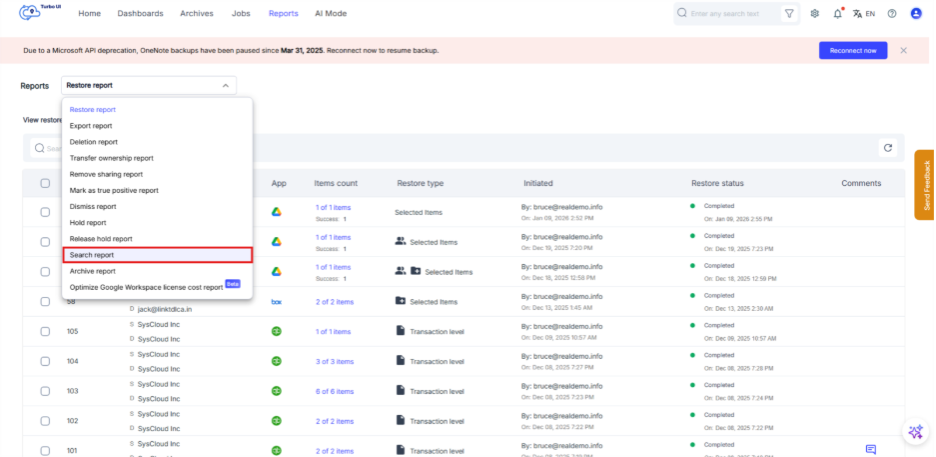Screen dimensions: 936x457
Task: Open the notifications bell
Action: (837, 14)
